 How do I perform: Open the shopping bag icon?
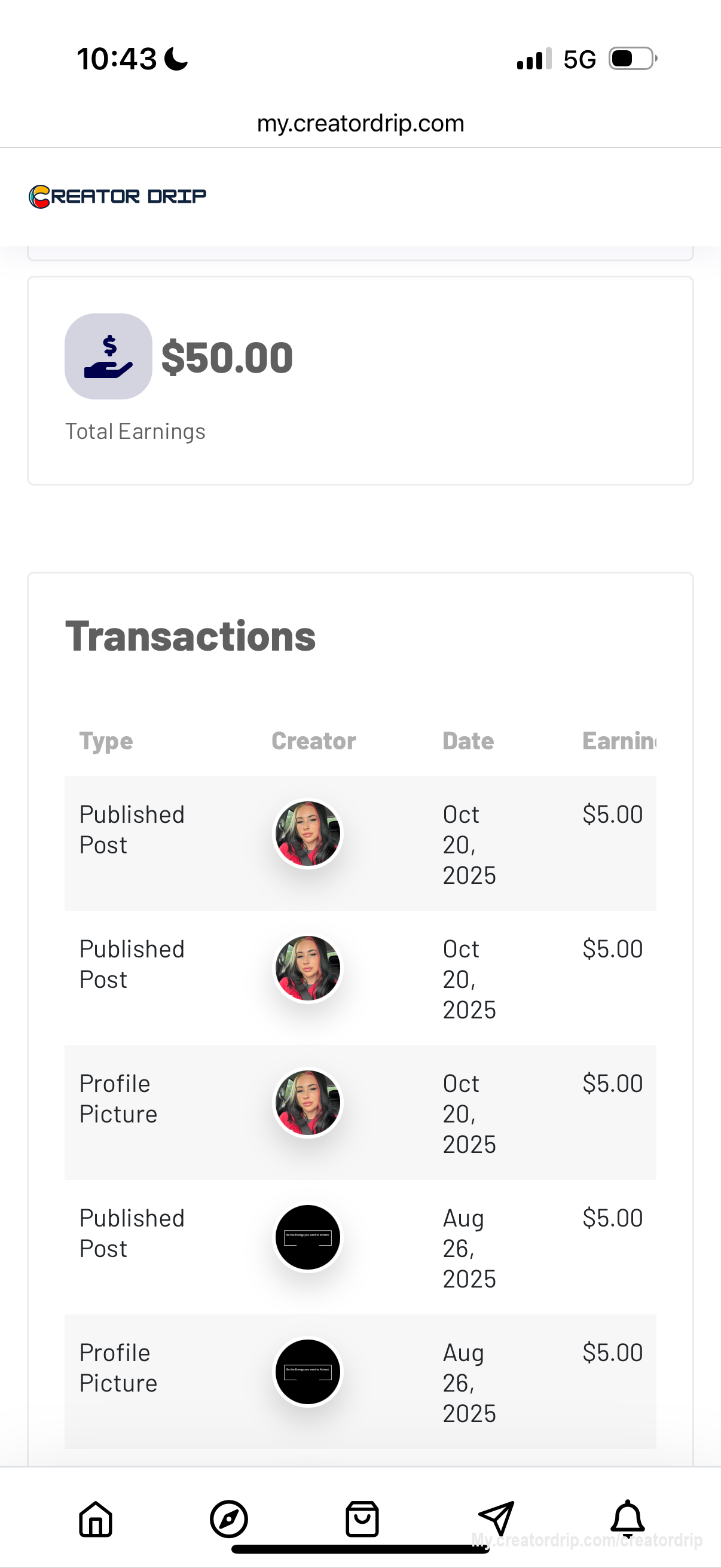[362, 1519]
